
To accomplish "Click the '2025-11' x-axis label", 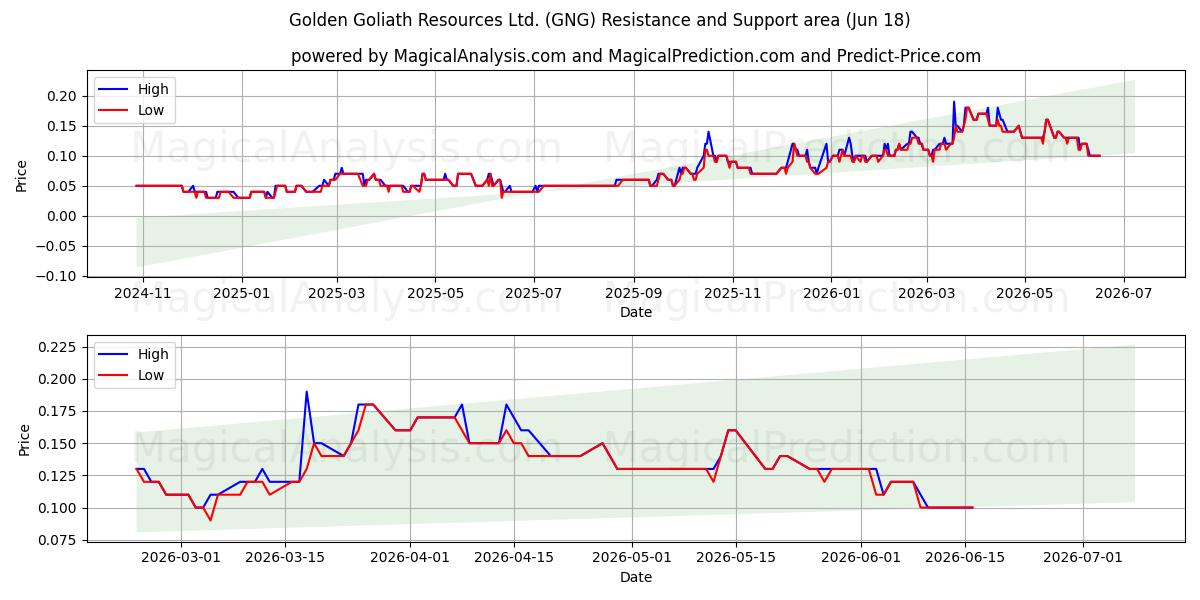I will 732,293.
